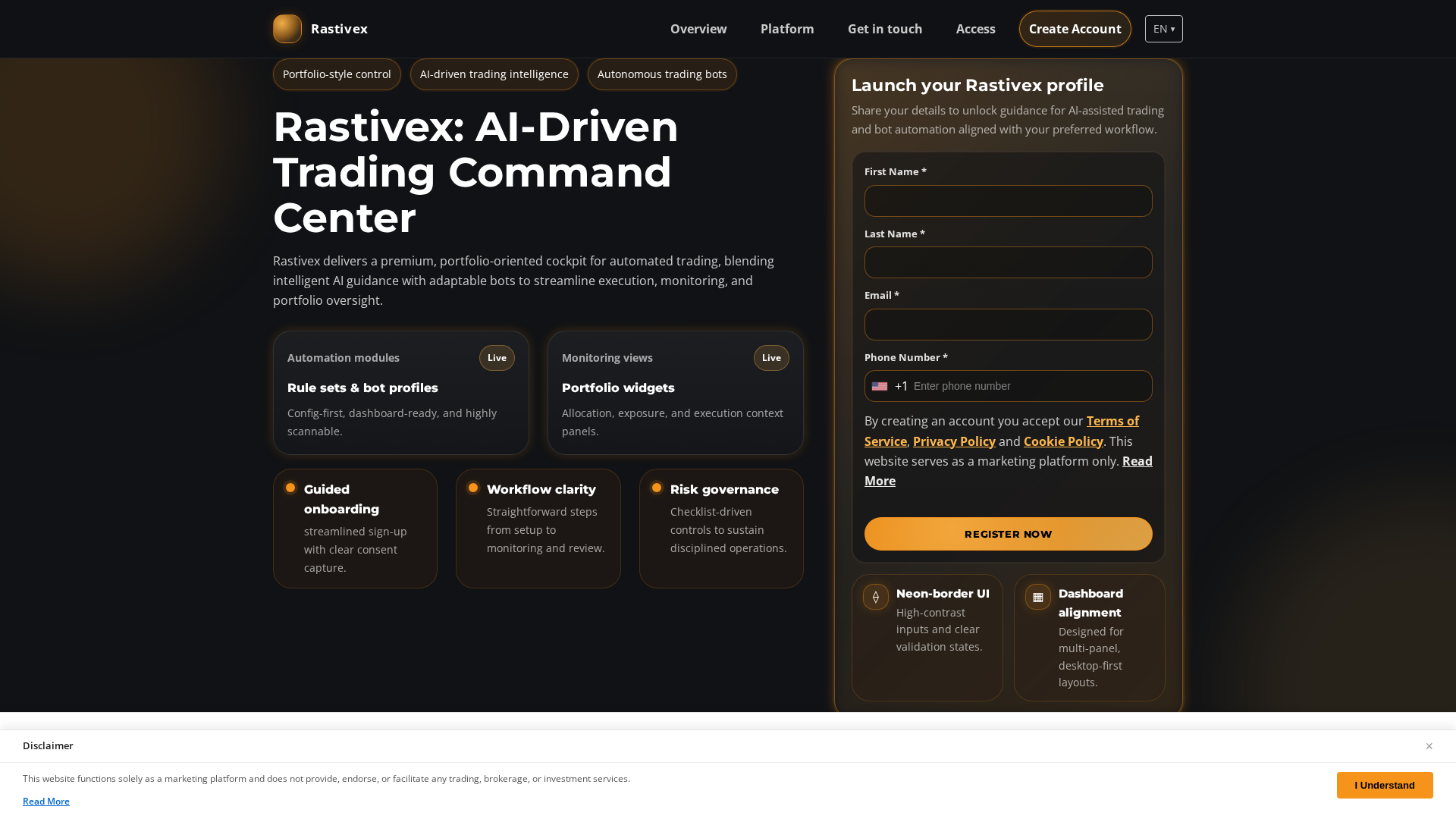Click the Neon-border UI icon
The image size is (1456, 819).
coord(876,597)
